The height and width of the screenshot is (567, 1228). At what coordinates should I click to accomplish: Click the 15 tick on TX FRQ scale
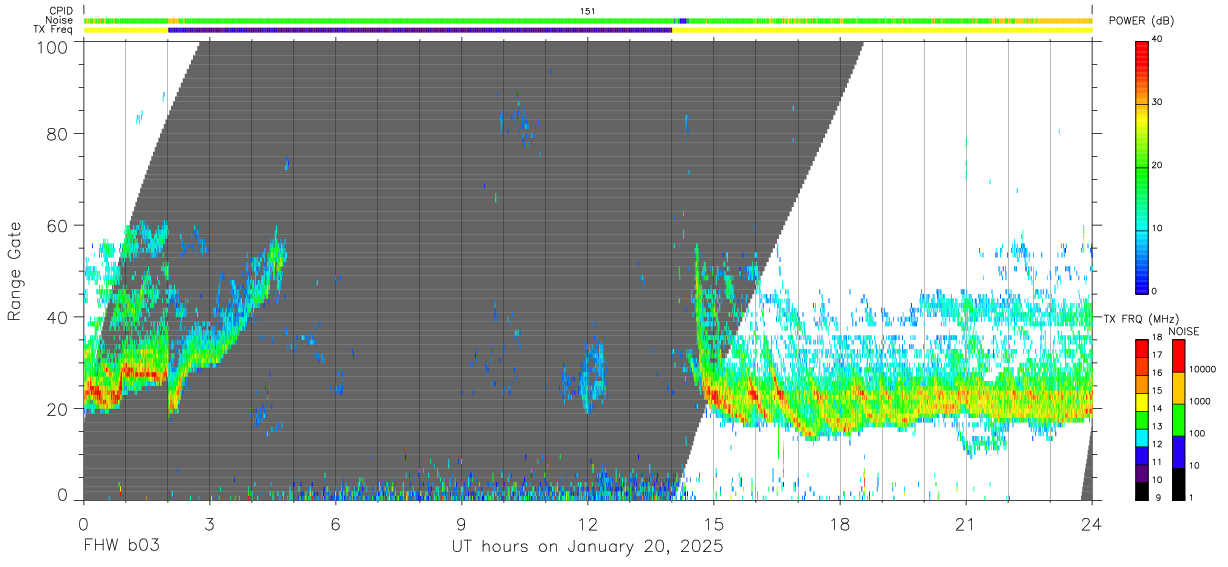point(1158,391)
